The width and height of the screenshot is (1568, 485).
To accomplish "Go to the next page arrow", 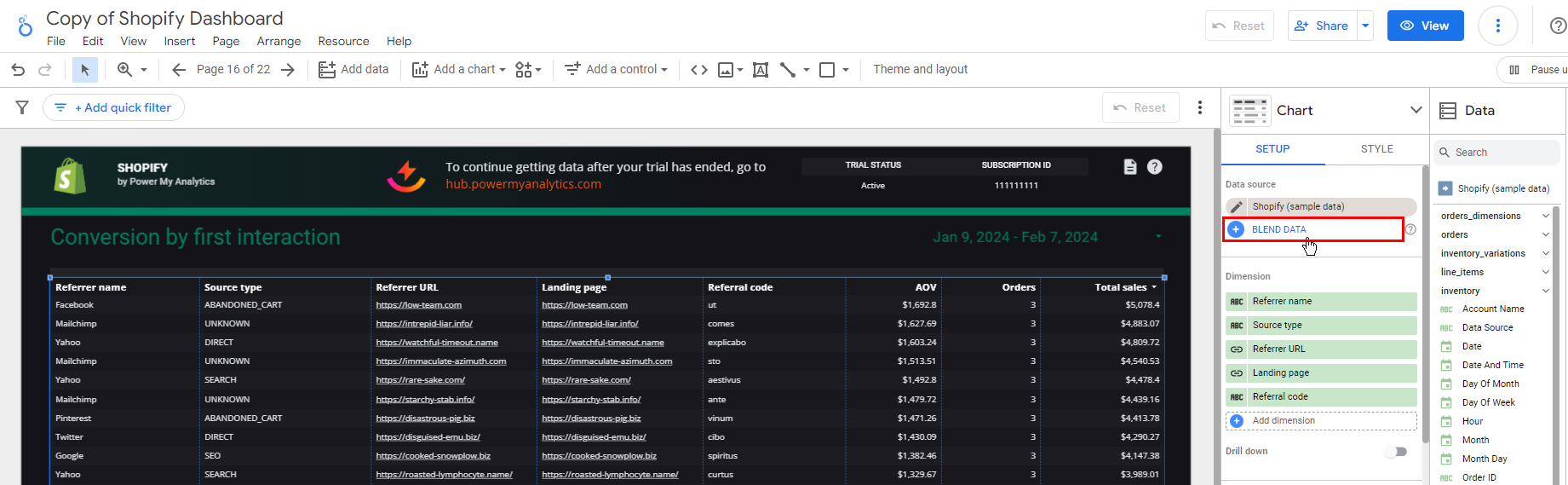I will (288, 70).
